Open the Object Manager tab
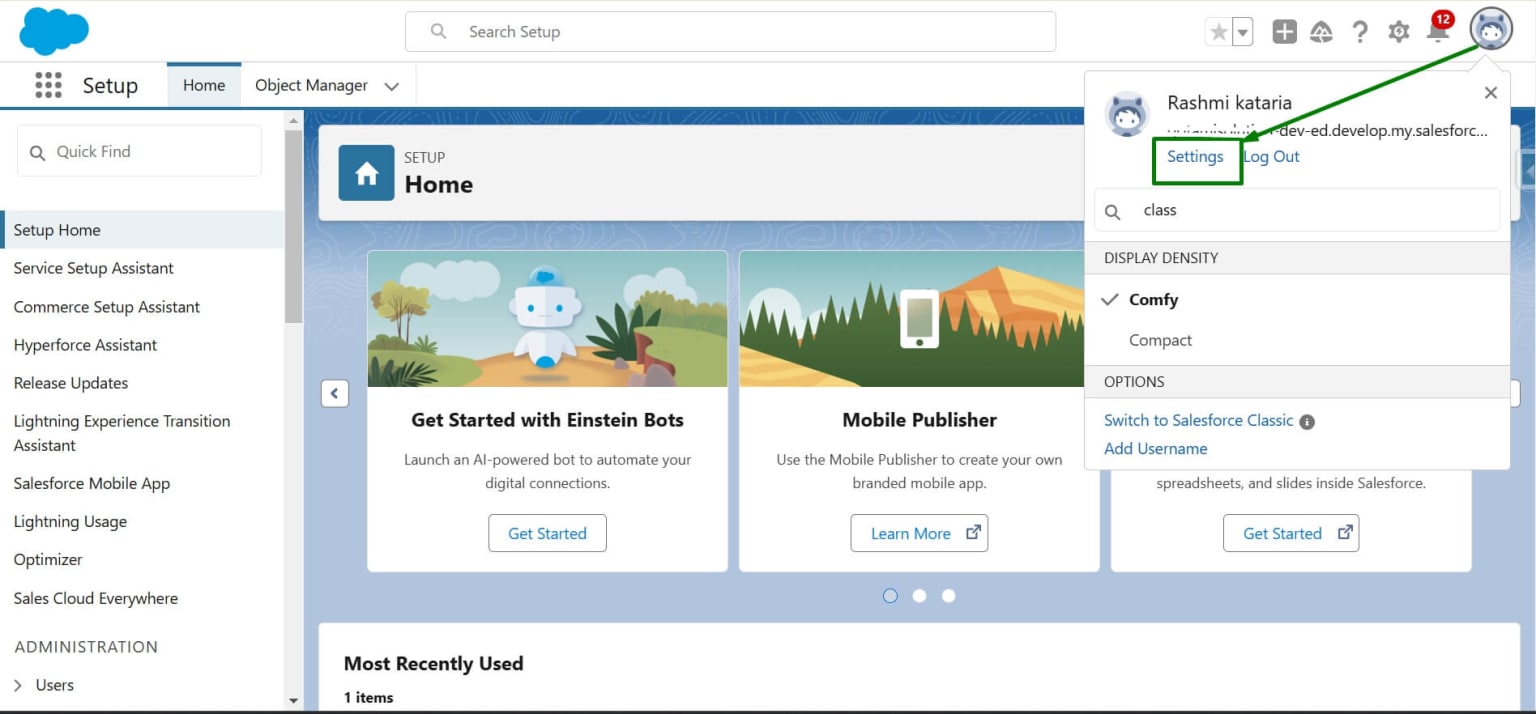 (x=311, y=86)
